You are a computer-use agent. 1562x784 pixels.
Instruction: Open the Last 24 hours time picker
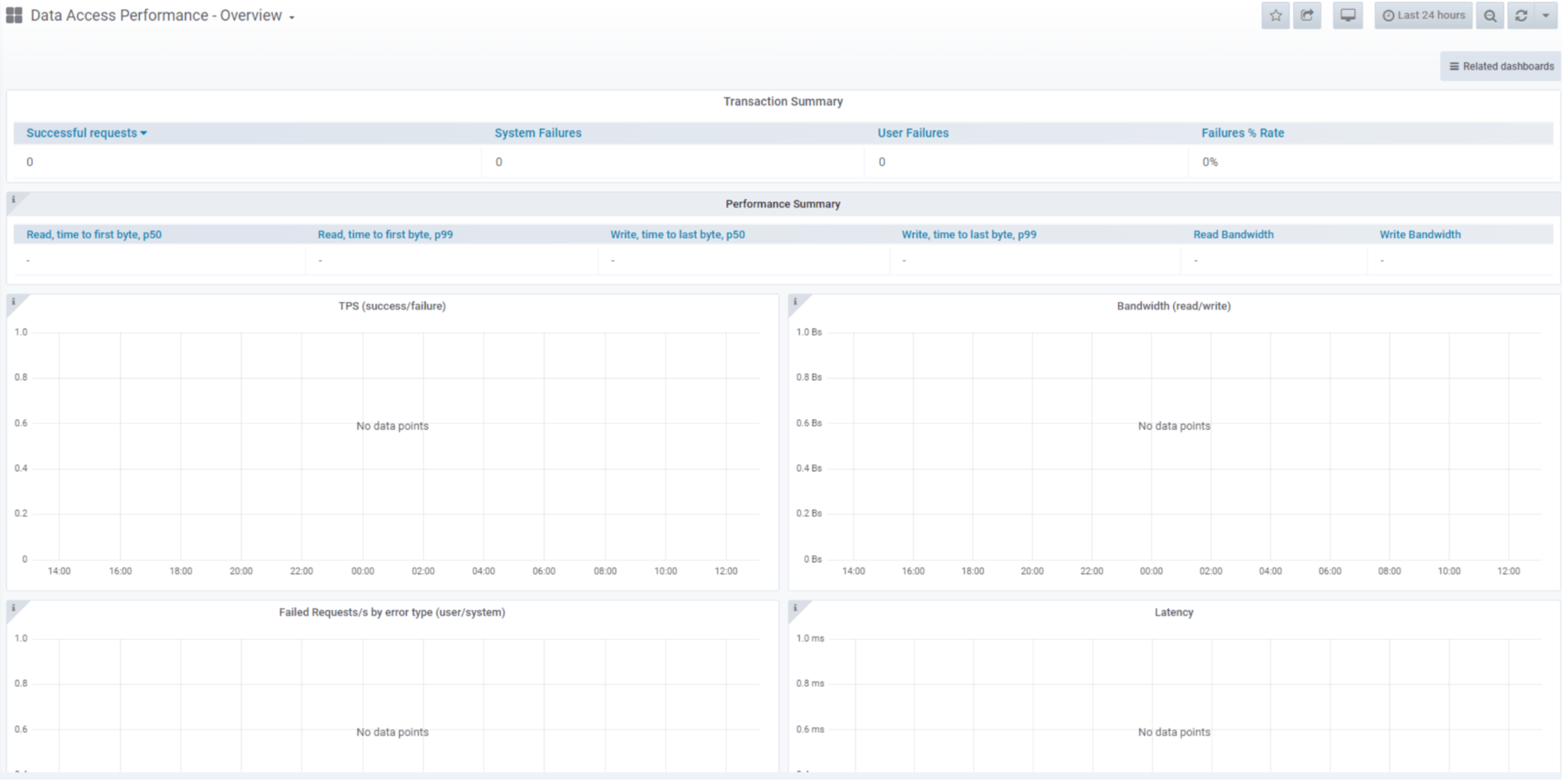[1423, 15]
